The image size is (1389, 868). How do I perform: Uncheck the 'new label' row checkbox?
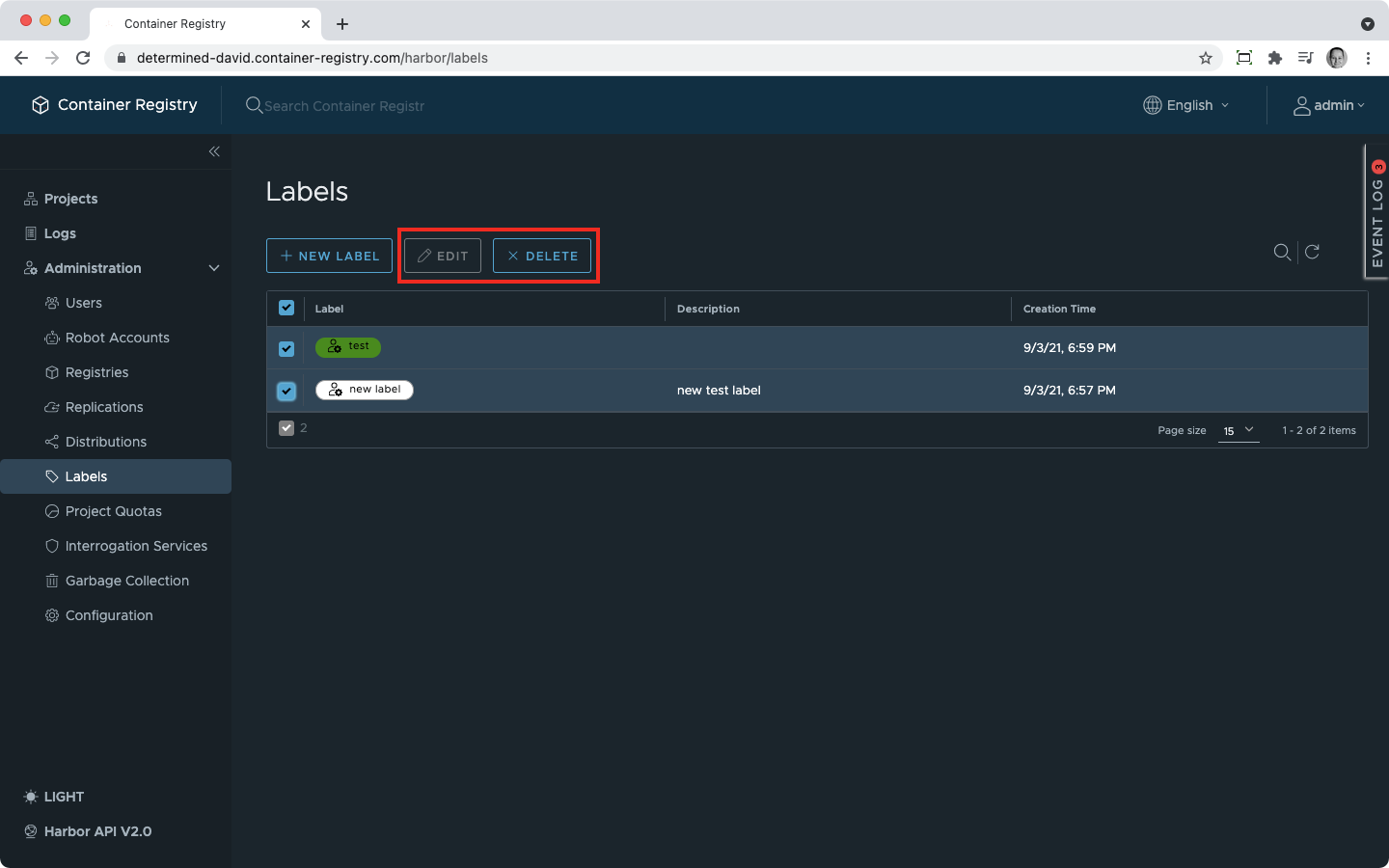point(286,392)
